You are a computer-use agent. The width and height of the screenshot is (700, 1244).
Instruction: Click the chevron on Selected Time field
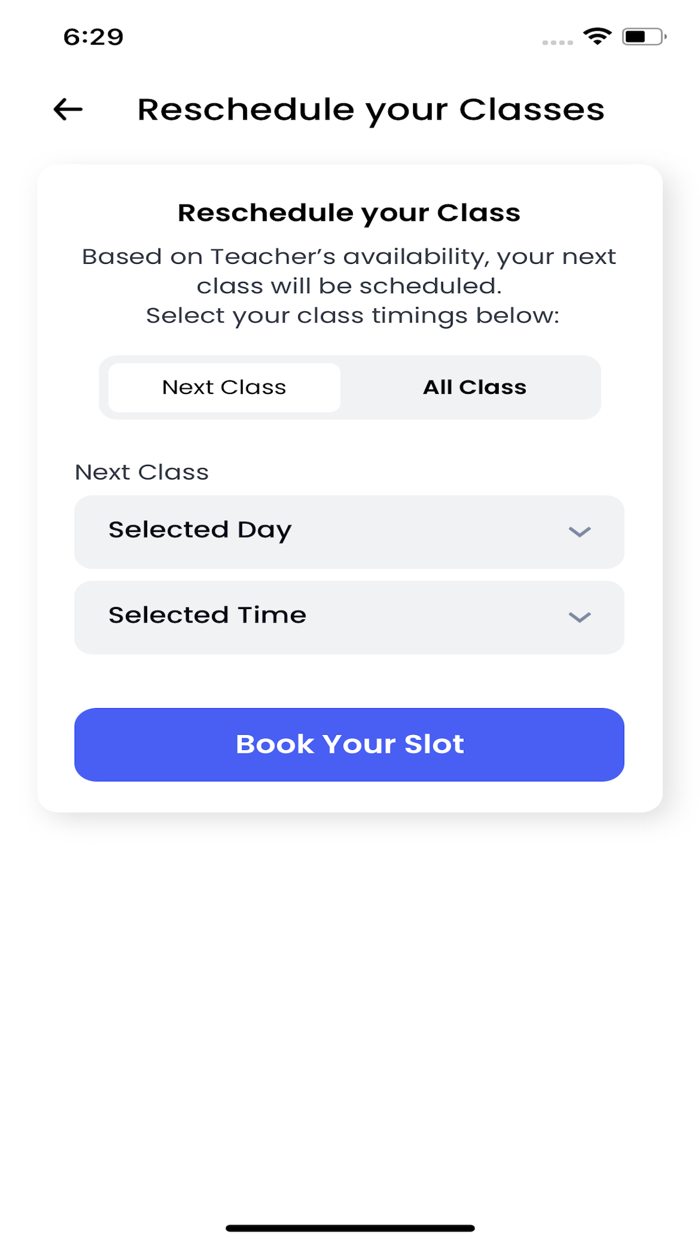pyautogui.click(x=579, y=617)
